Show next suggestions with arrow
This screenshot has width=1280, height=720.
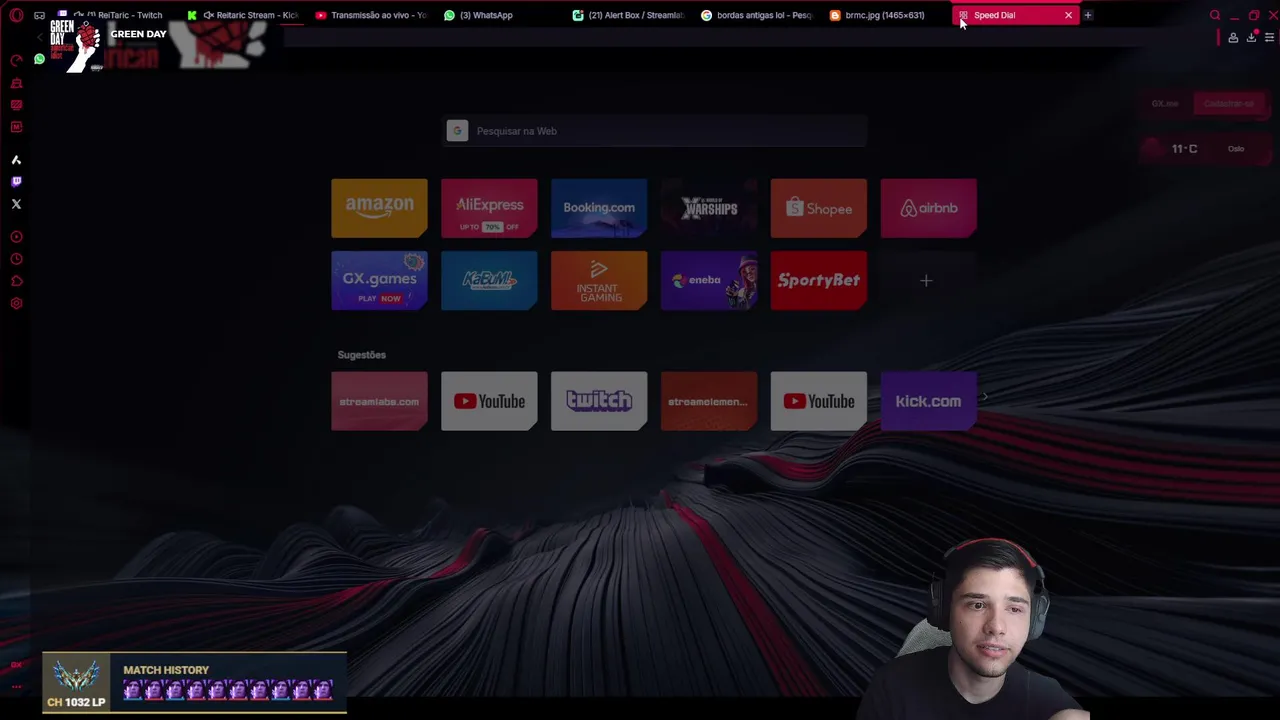(x=985, y=398)
